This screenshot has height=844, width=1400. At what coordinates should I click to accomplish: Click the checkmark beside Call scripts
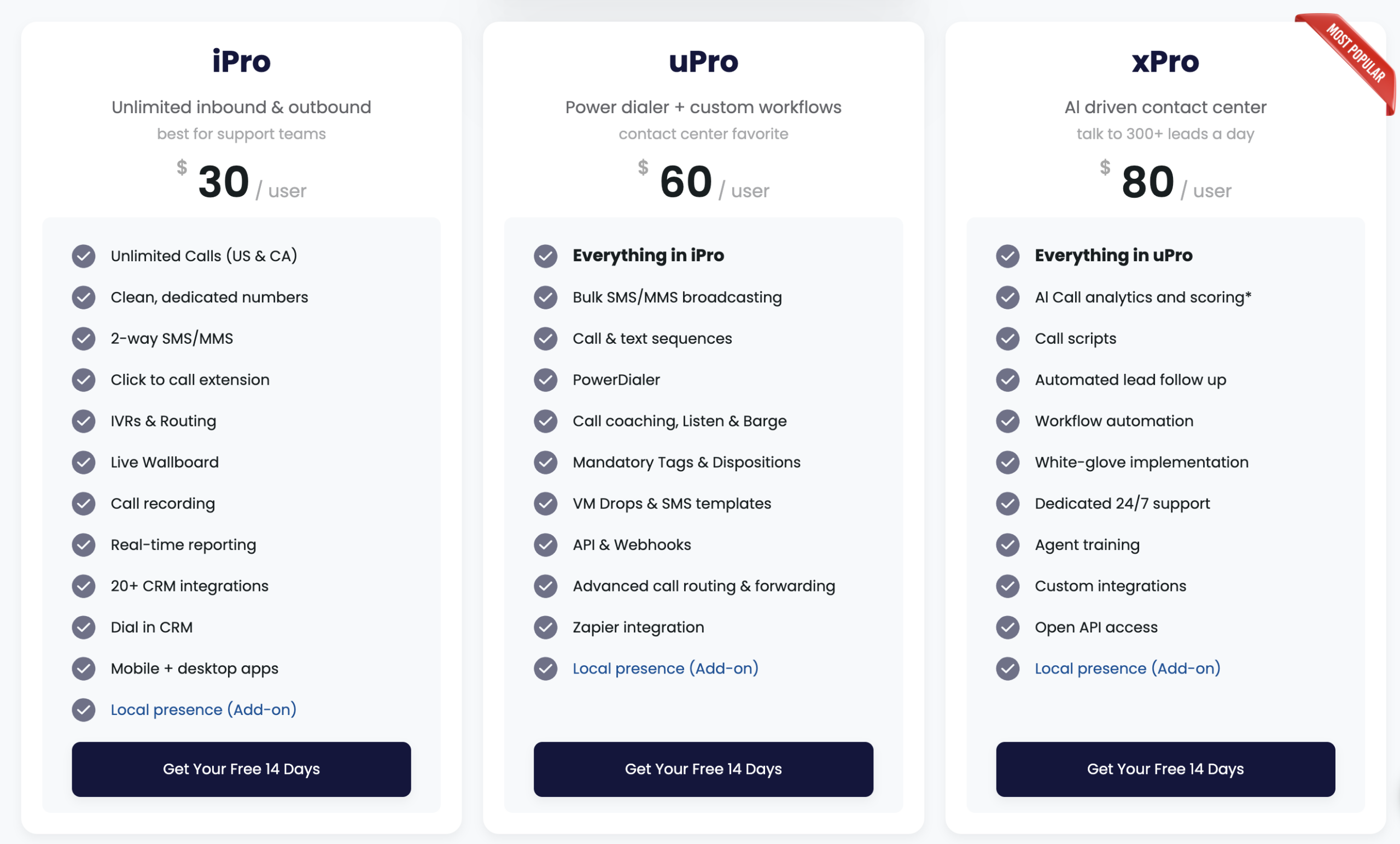[1007, 339]
